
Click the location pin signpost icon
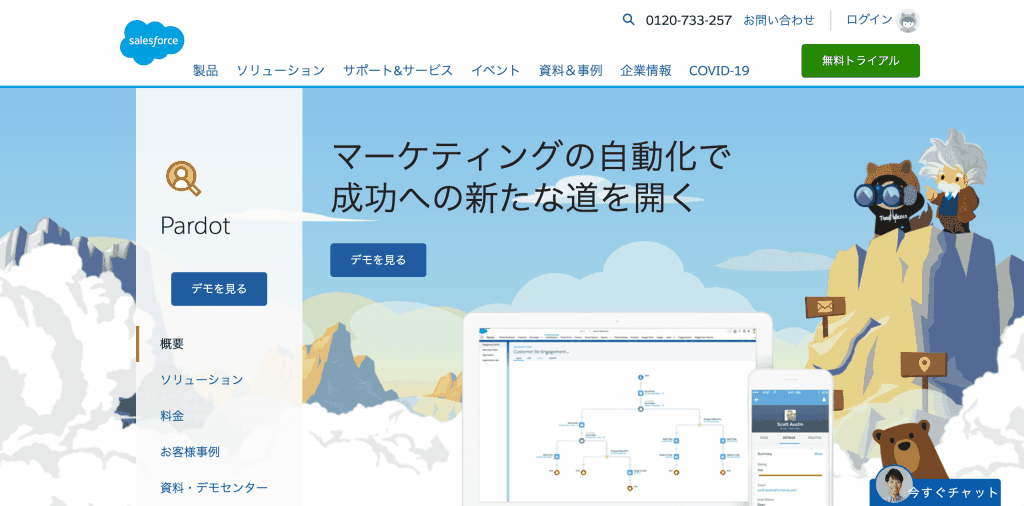(923, 362)
